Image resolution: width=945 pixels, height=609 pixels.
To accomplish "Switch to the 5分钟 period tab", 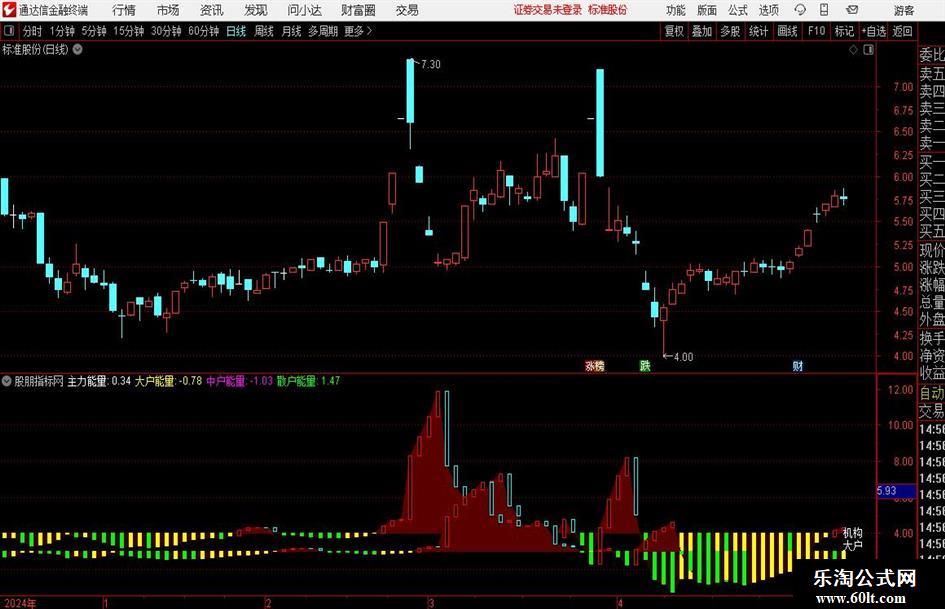I will click(94, 31).
